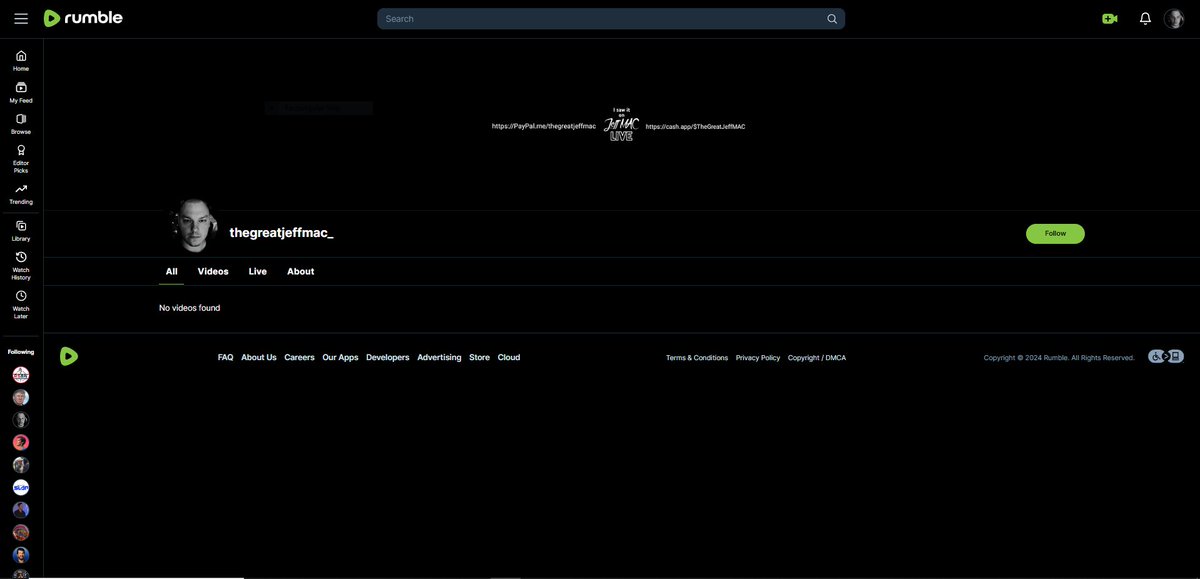Open Browse in sidebar
Viewport: 1200px width, 579px height.
[21, 124]
